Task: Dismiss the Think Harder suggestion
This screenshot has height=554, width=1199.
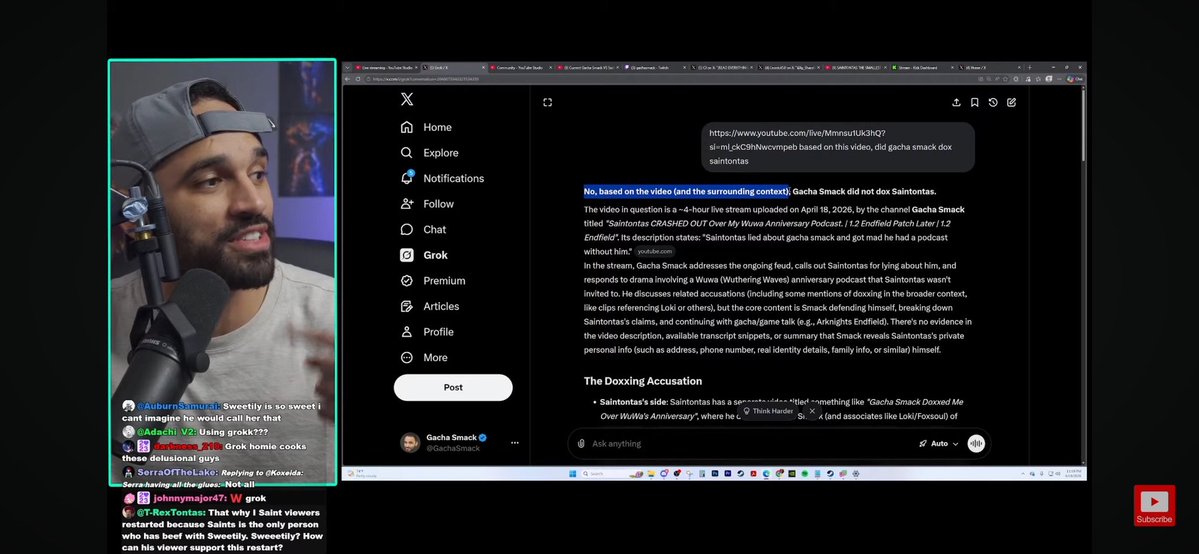Action: click(x=811, y=411)
